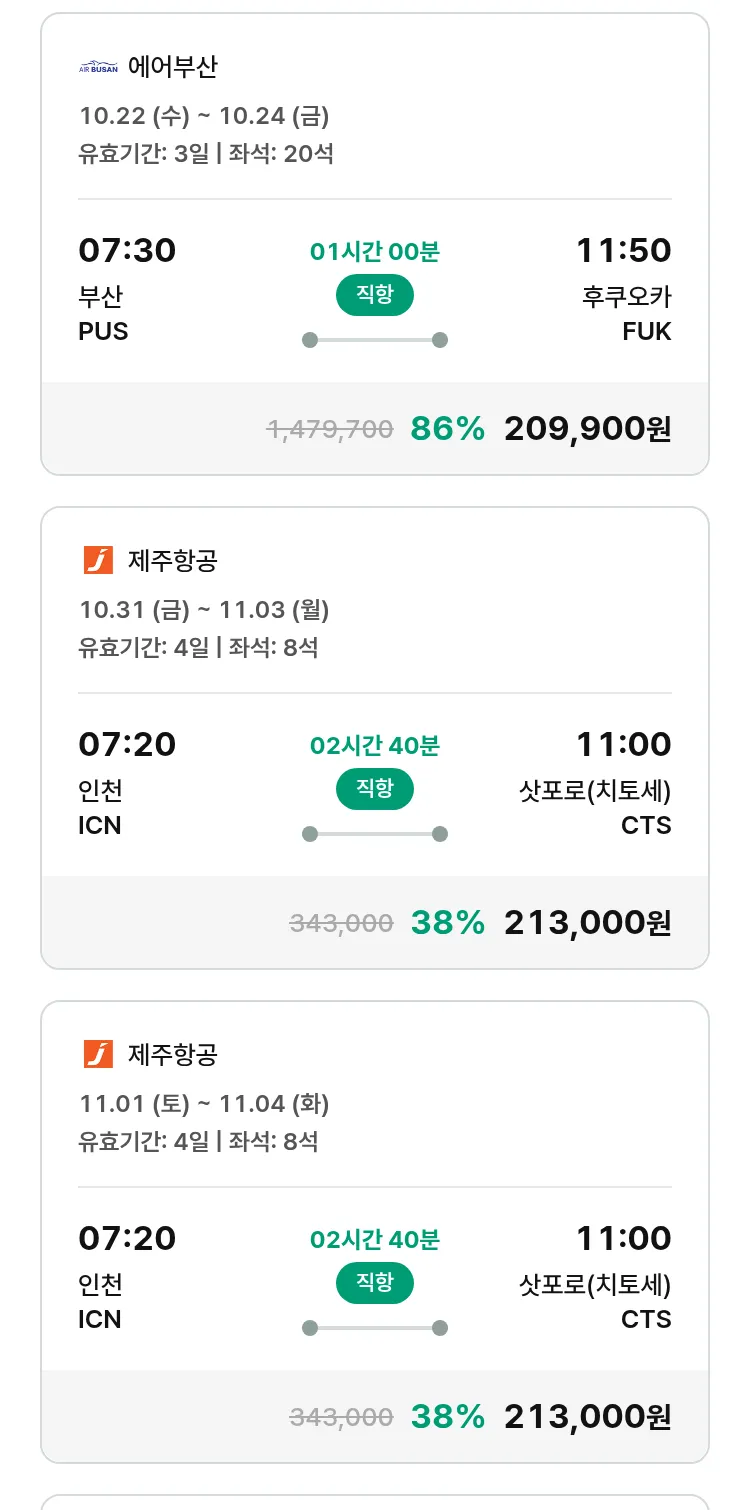Screen dimensions: 750x1510
Task: Click the second Jeju Air orange logo
Action: pyautogui.click(x=98, y=1054)
